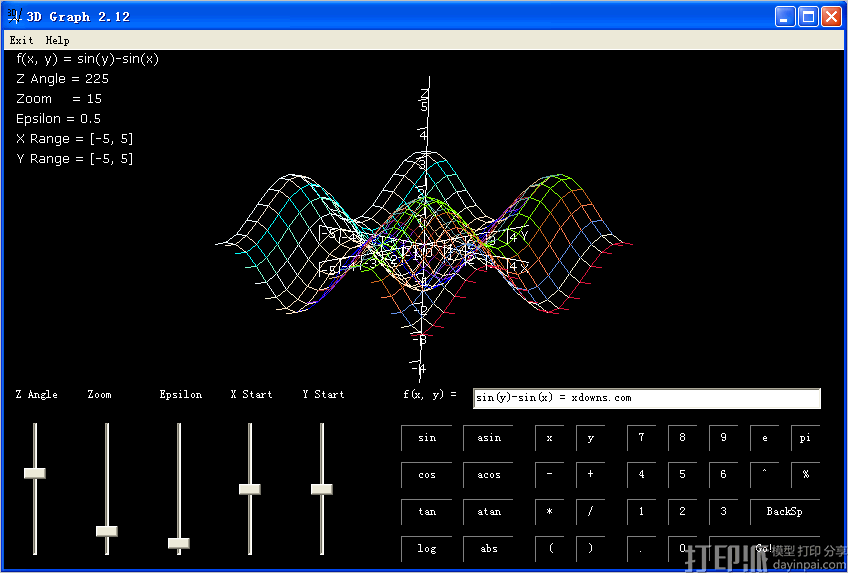Click the Epsilon slider thumb
The height and width of the screenshot is (573, 848).
[x=178, y=543]
